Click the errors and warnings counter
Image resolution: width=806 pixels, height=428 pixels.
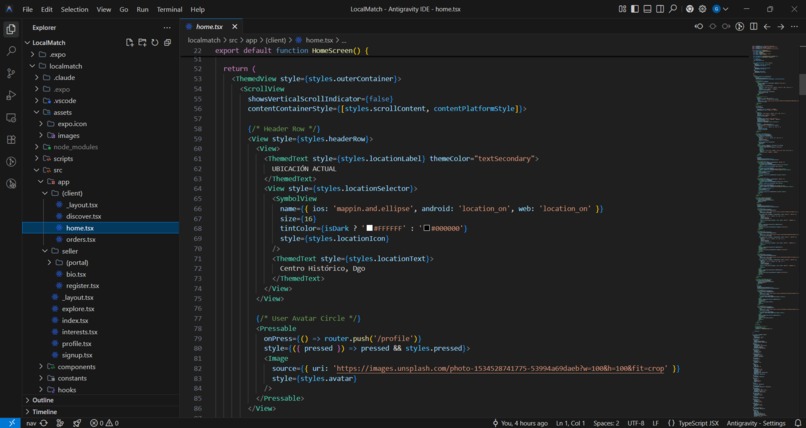[x=104, y=423]
